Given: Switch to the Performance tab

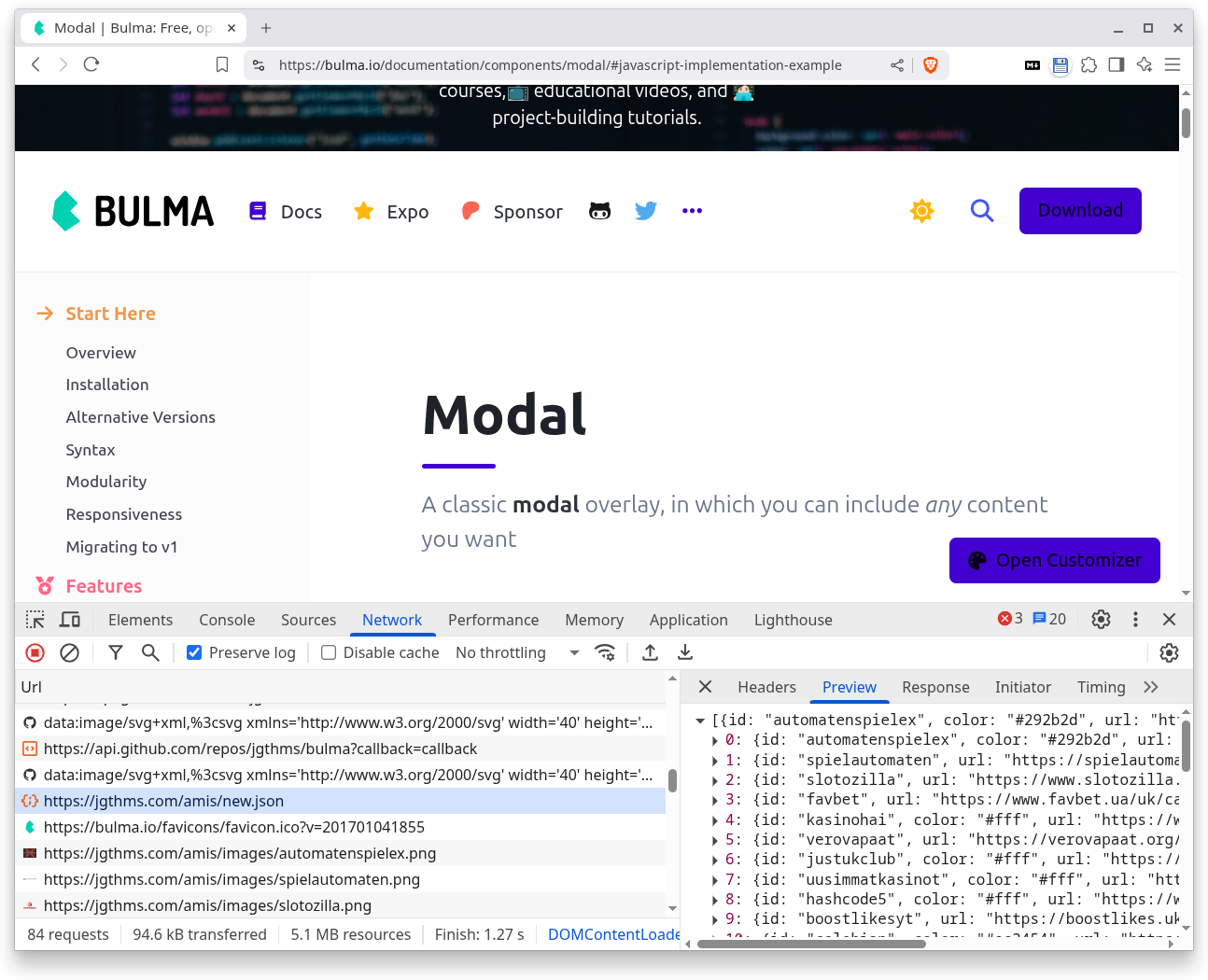Looking at the screenshot, I should click(x=493, y=620).
